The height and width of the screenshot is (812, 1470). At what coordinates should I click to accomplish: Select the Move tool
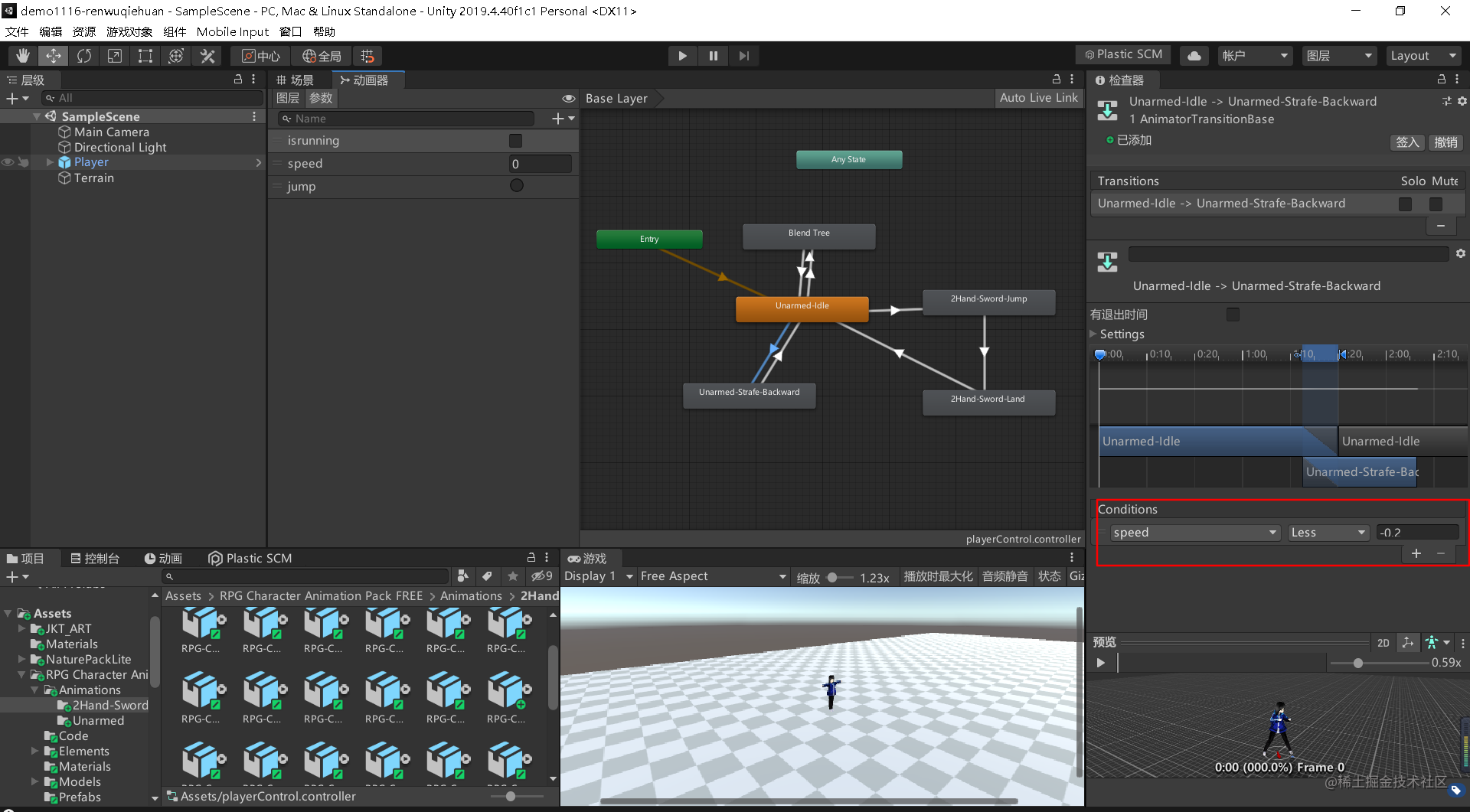53,55
